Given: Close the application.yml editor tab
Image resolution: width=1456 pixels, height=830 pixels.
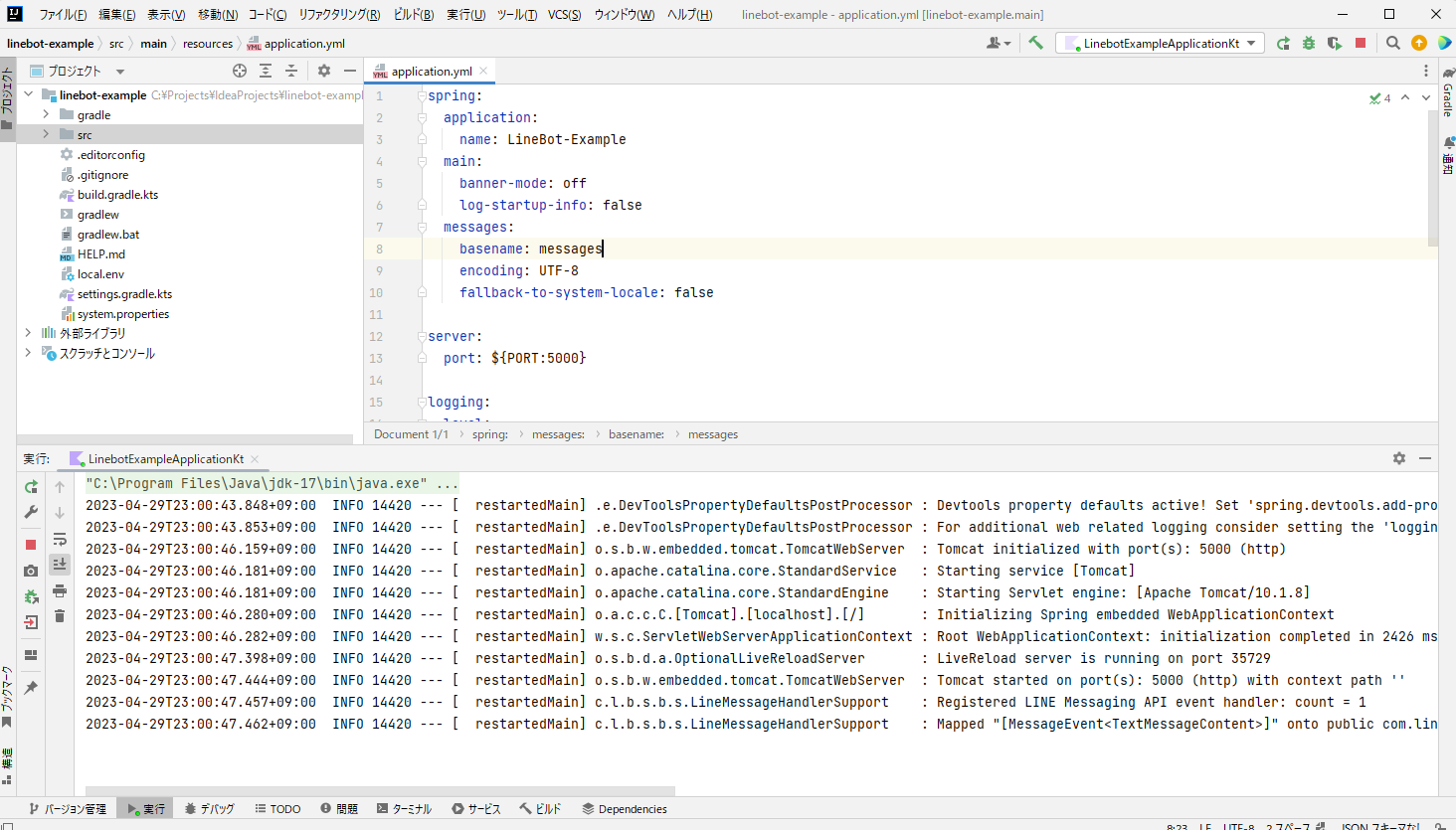Looking at the screenshot, I should (483, 71).
